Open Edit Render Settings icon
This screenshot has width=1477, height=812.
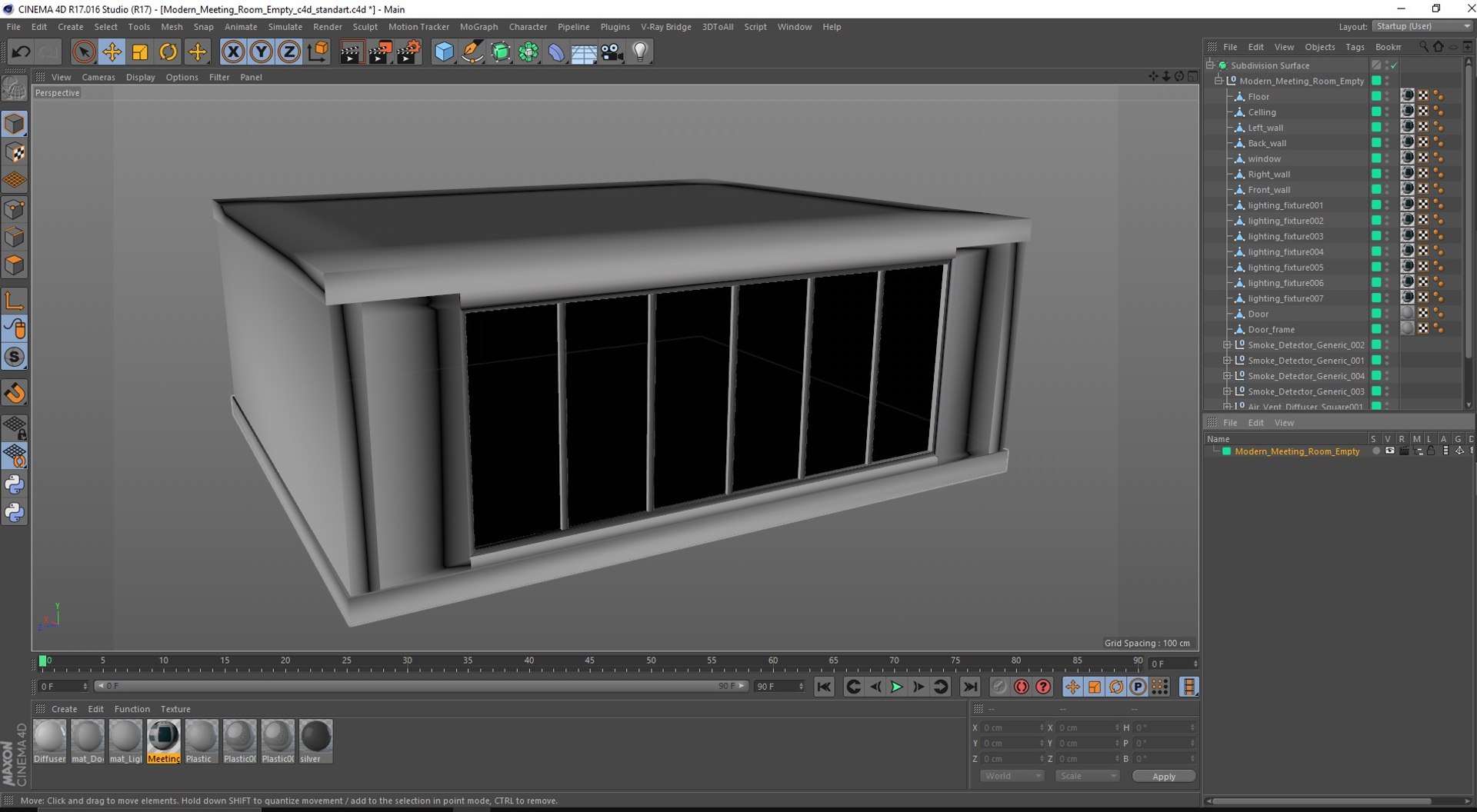pyautogui.click(x=408, y=52)
